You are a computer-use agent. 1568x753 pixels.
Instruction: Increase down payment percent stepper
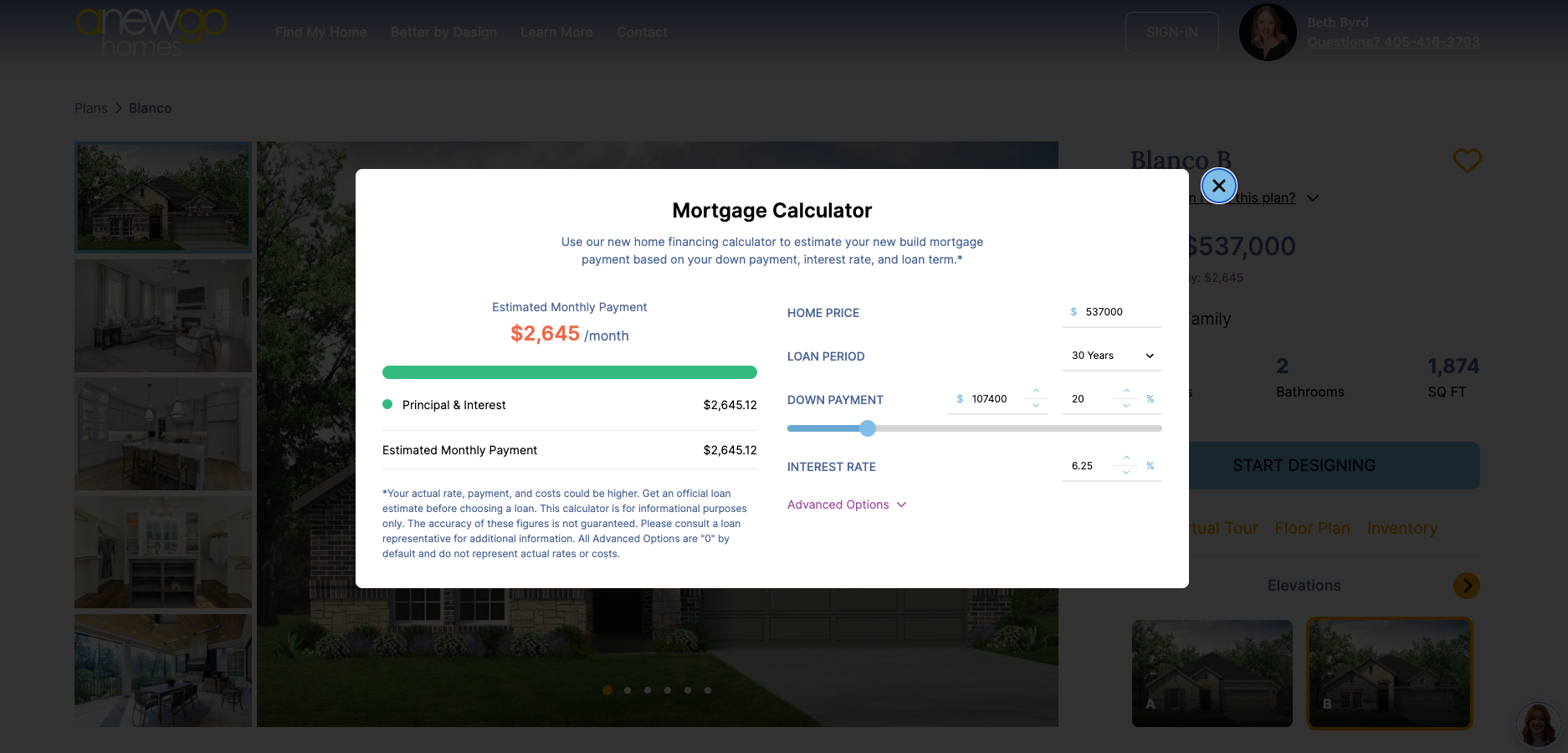click(1126, 392)
